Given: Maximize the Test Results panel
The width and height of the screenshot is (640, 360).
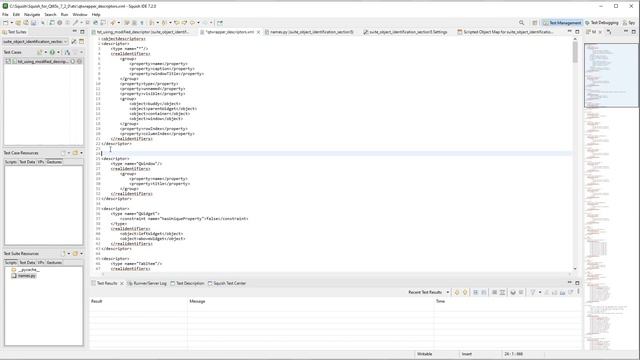Looking at the screenshot, I should (x=577, y=283).
